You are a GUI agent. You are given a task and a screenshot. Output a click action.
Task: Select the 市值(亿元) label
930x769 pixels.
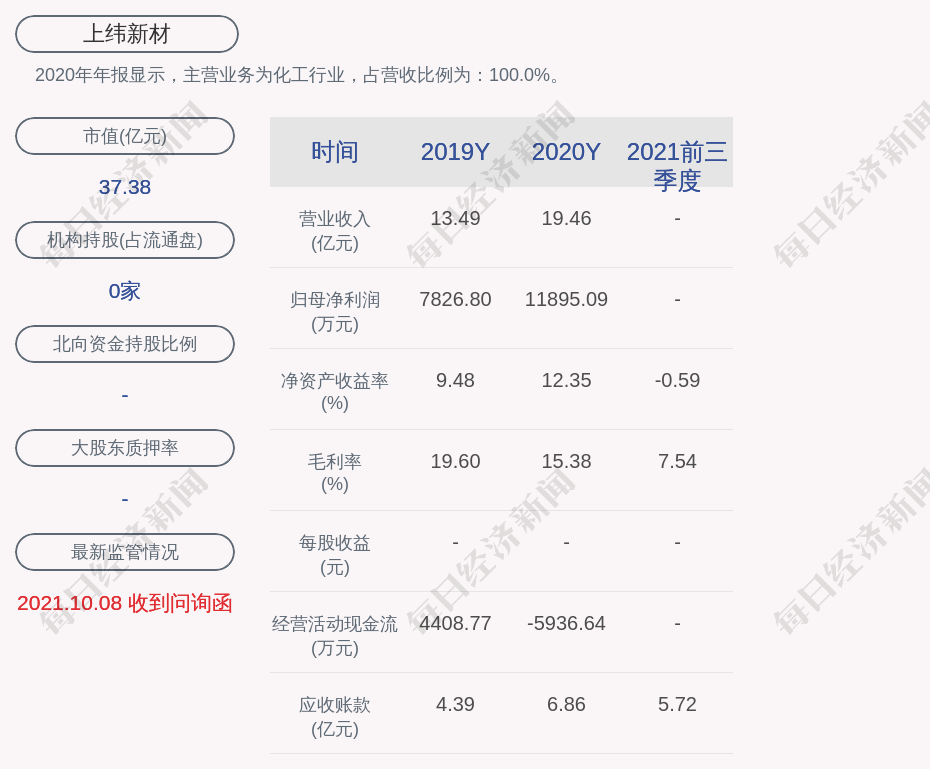click(125, 136)
